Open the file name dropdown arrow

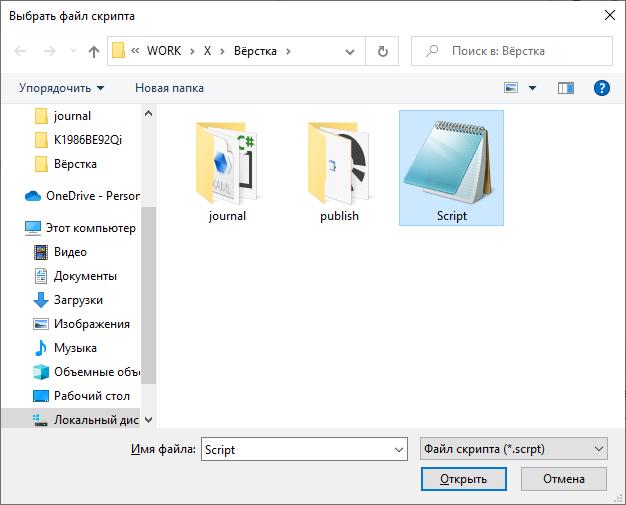[x=399, y=450]
